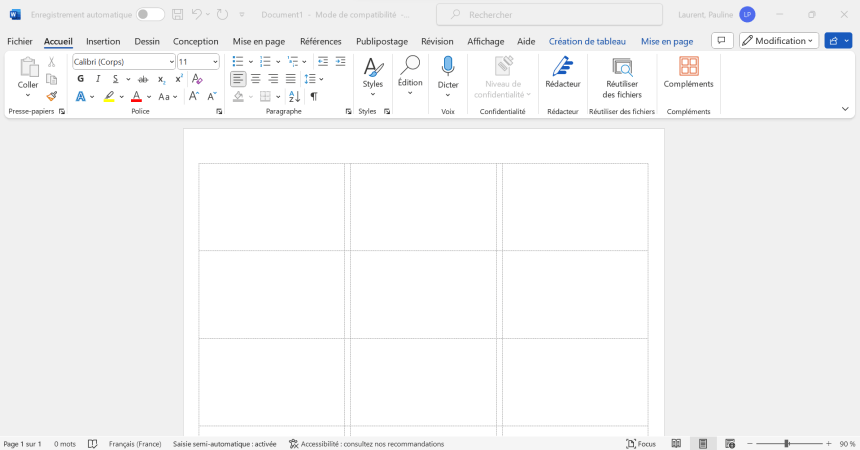Open the Édition search menu
The image size is (860, 450).
pyautogui.click(x=410, y=76)
